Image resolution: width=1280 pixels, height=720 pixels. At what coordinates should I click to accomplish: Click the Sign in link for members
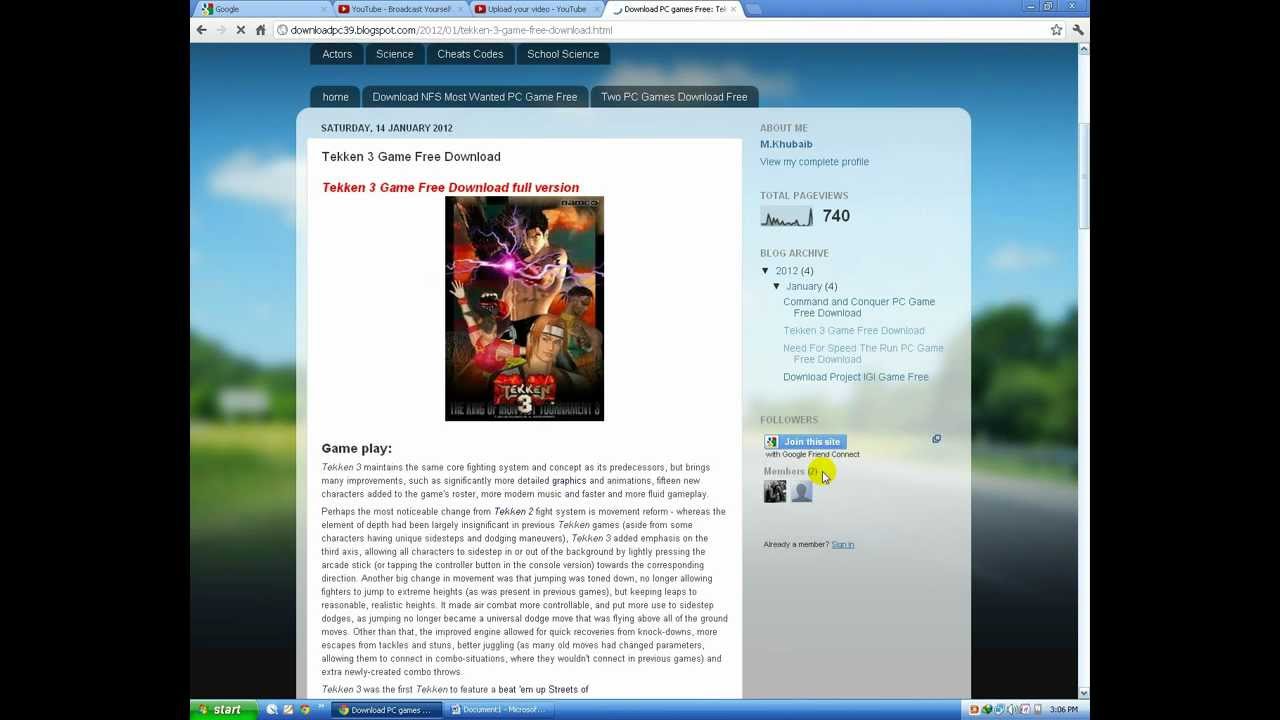click(843, 545)
